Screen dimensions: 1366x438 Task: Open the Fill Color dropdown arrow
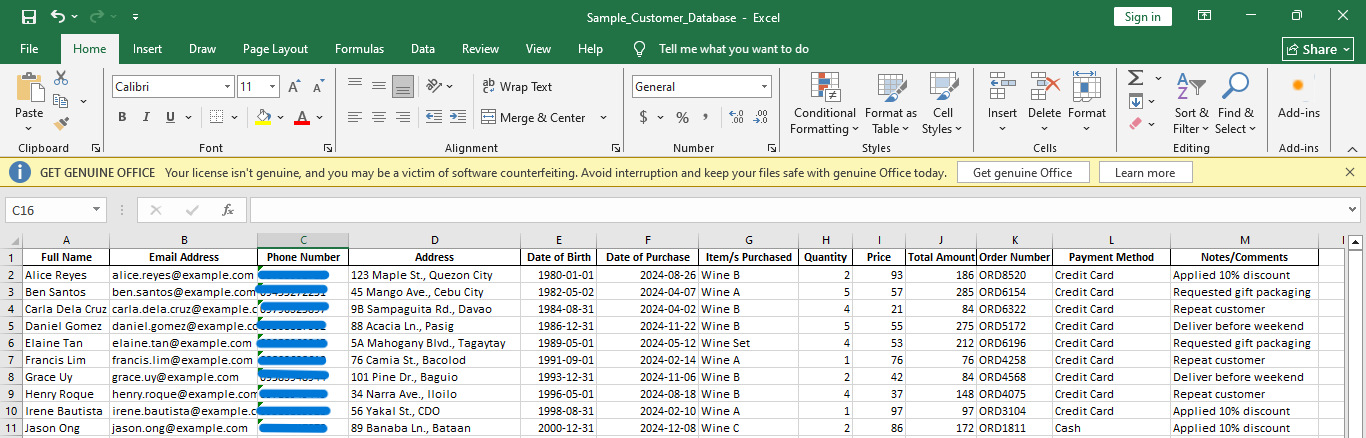pos(279,117)
